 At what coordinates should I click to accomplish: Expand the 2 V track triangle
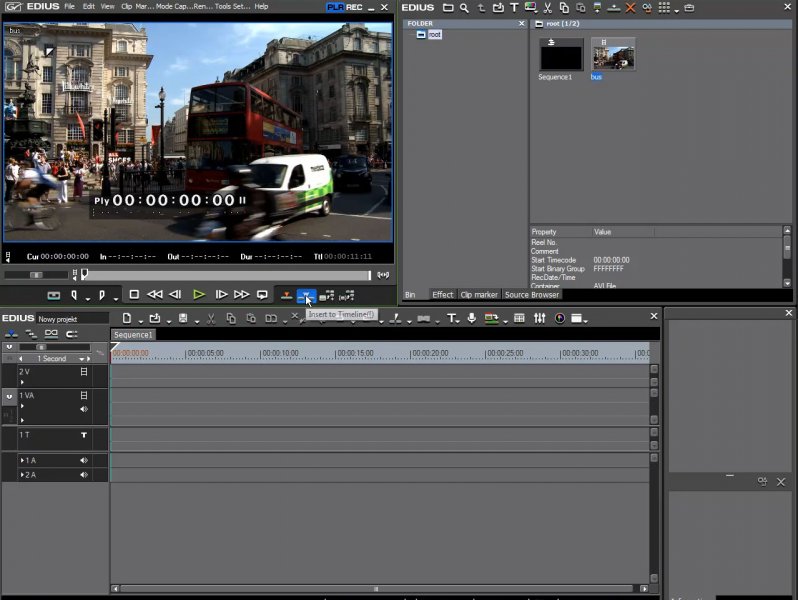[x=22, y=382]
